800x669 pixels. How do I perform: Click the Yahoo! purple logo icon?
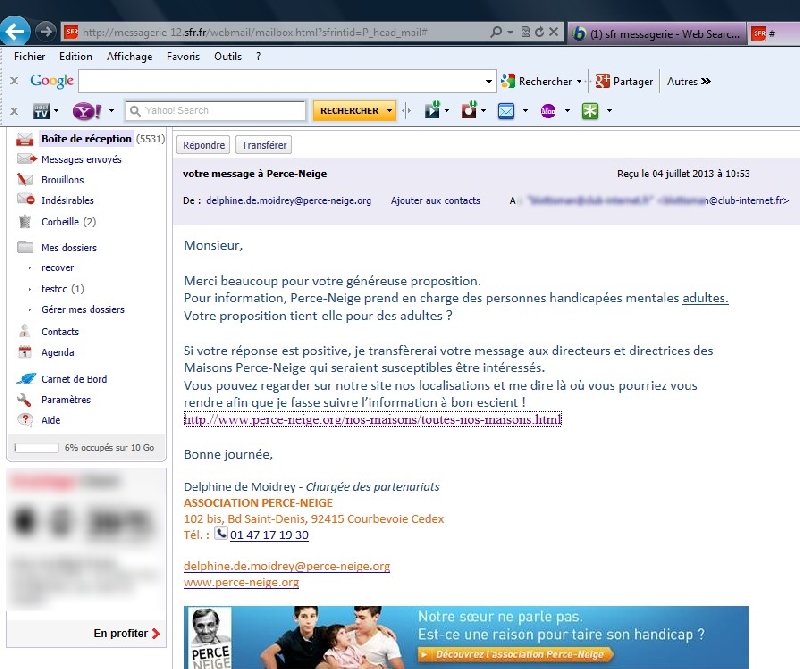click(x=87, y=111)
